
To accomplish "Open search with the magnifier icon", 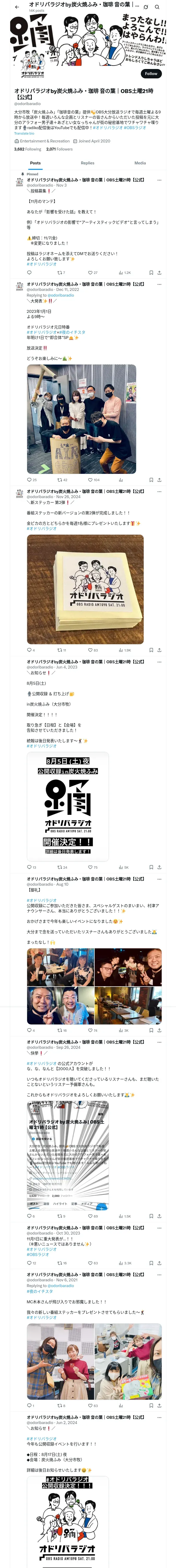I will [x=157, y=7].
